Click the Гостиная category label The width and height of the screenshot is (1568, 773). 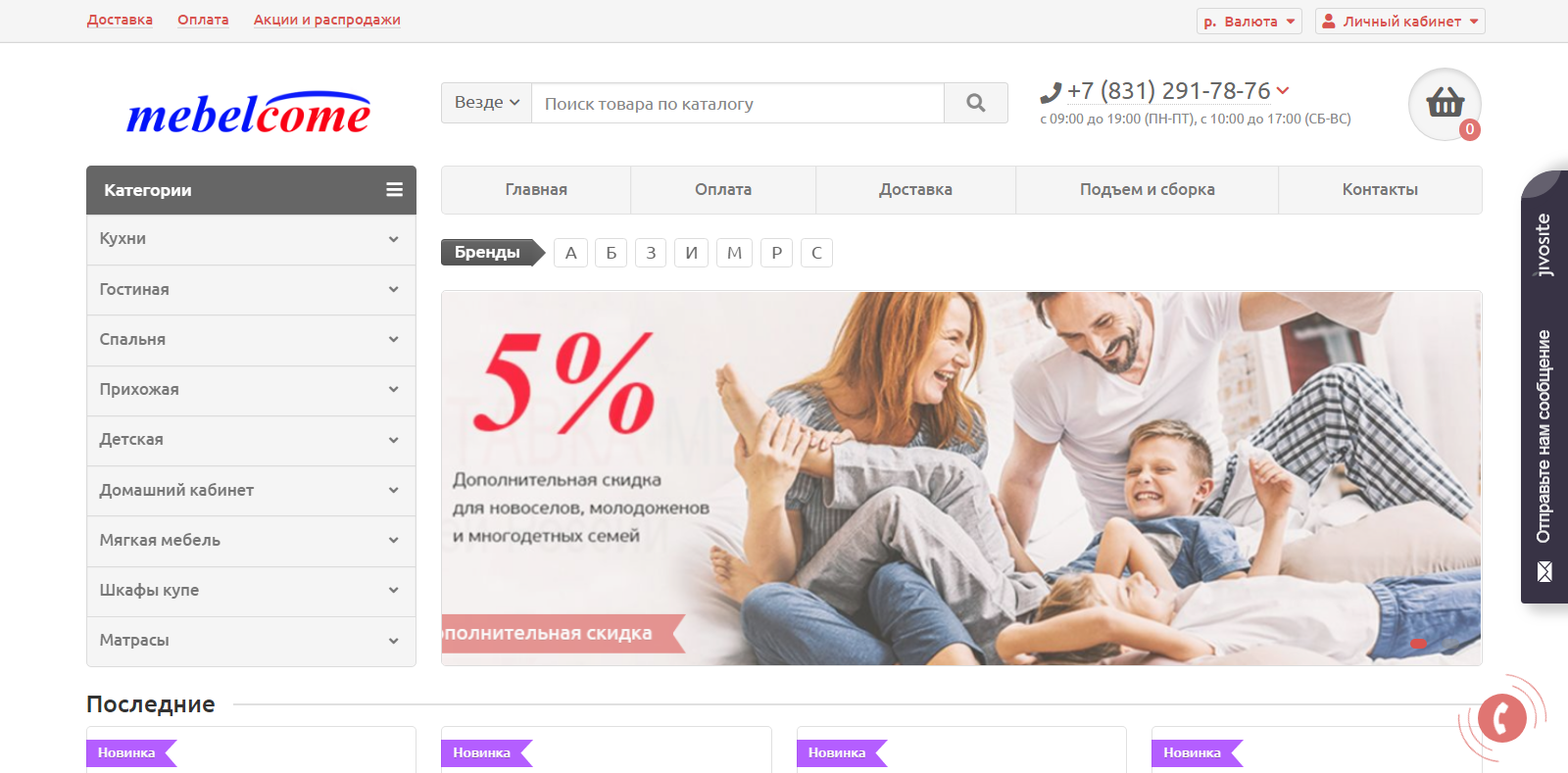pos(134,289)
